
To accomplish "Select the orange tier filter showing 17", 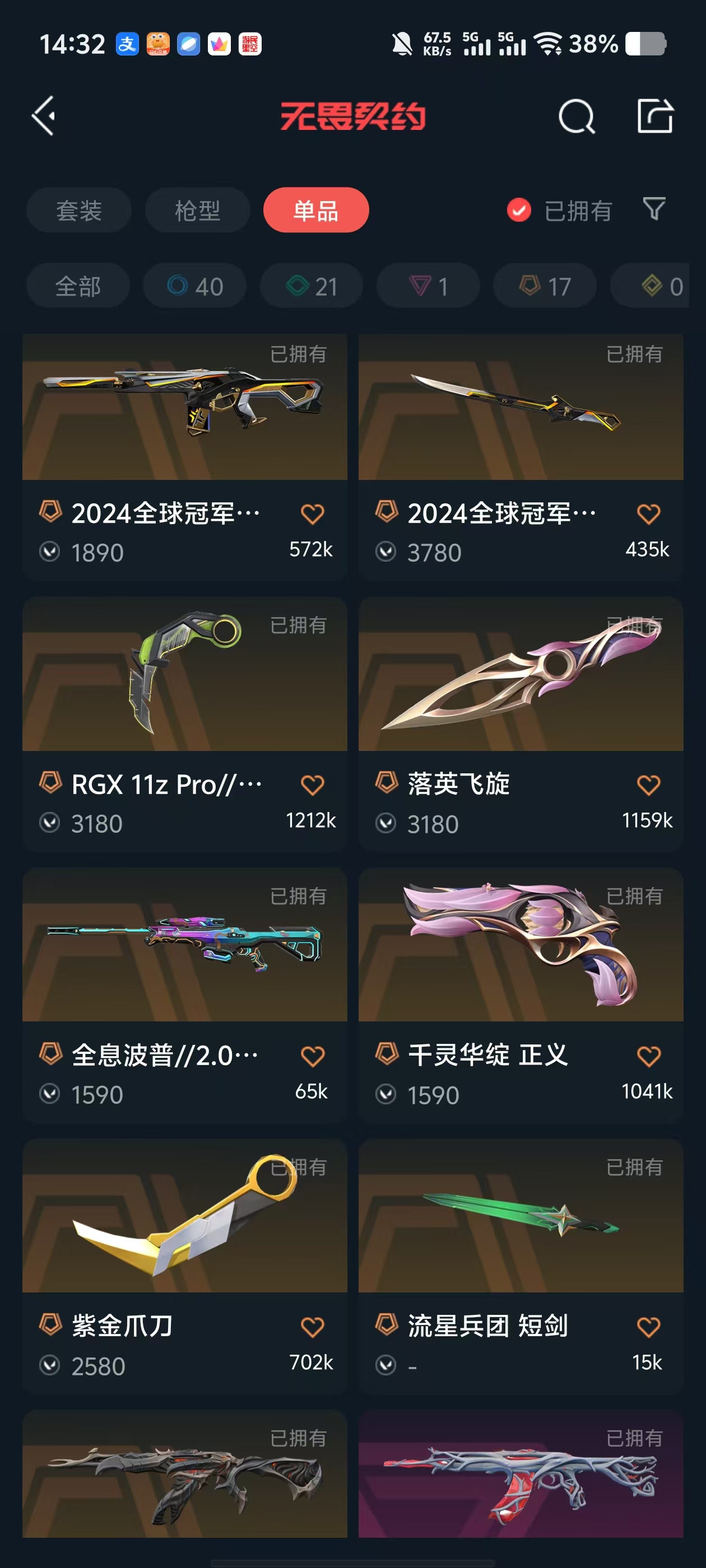I will [545, 286].
